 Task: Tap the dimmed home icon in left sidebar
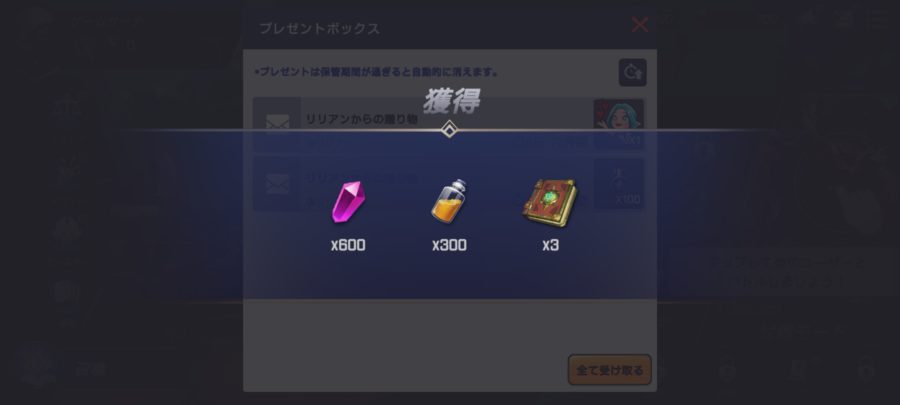(x=68, y=229)
